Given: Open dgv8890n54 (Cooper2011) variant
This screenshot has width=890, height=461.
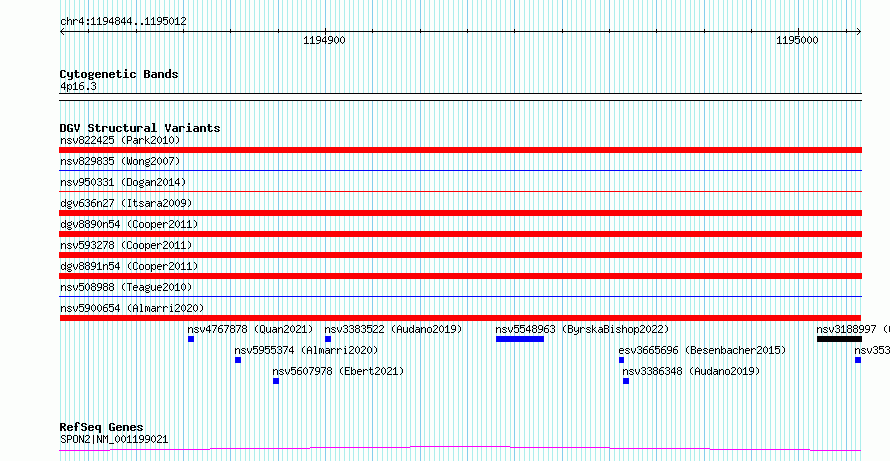Looking at the screenshot, I should point(129,224).
